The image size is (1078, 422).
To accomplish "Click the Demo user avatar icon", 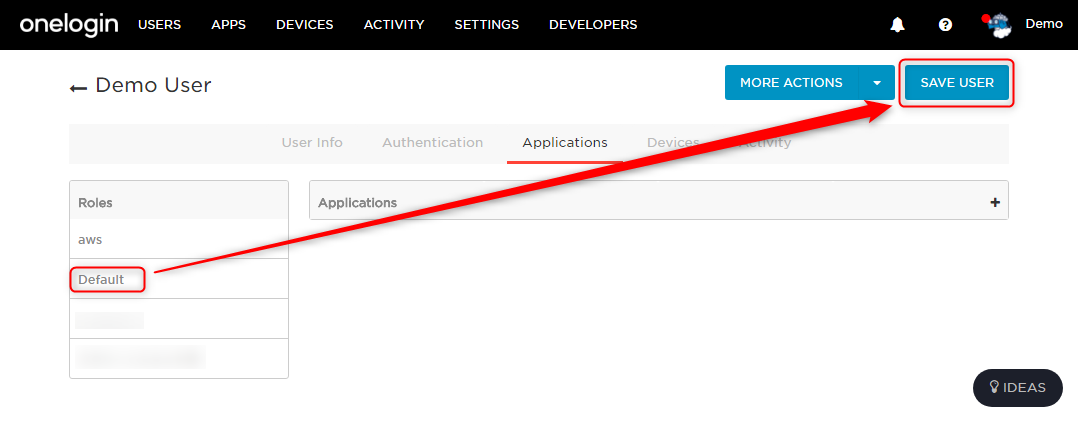I will (998, 25).
